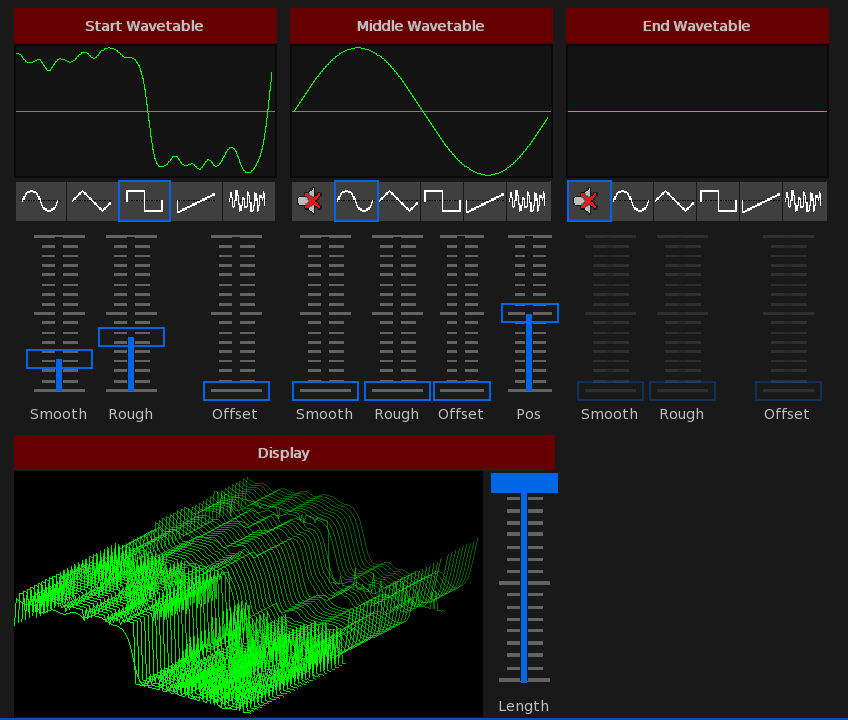The width and height of the screenshot is (848, 720).
Task: Pick square wave in Middle Wavetable
Action: point(442,201)
